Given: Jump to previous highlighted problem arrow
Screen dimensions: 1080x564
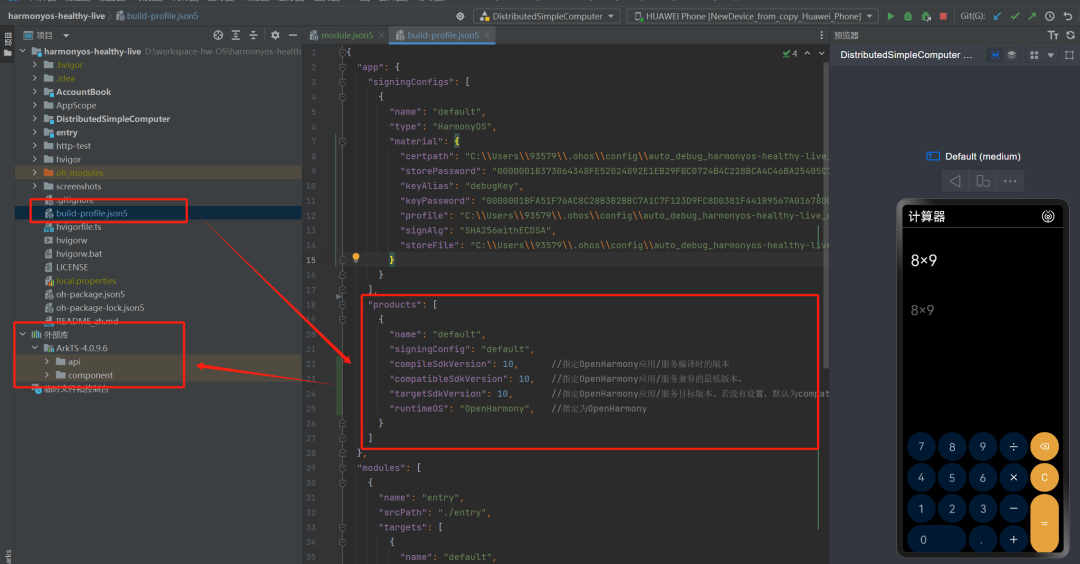Looking at the screenshot, I should [807, 53].
